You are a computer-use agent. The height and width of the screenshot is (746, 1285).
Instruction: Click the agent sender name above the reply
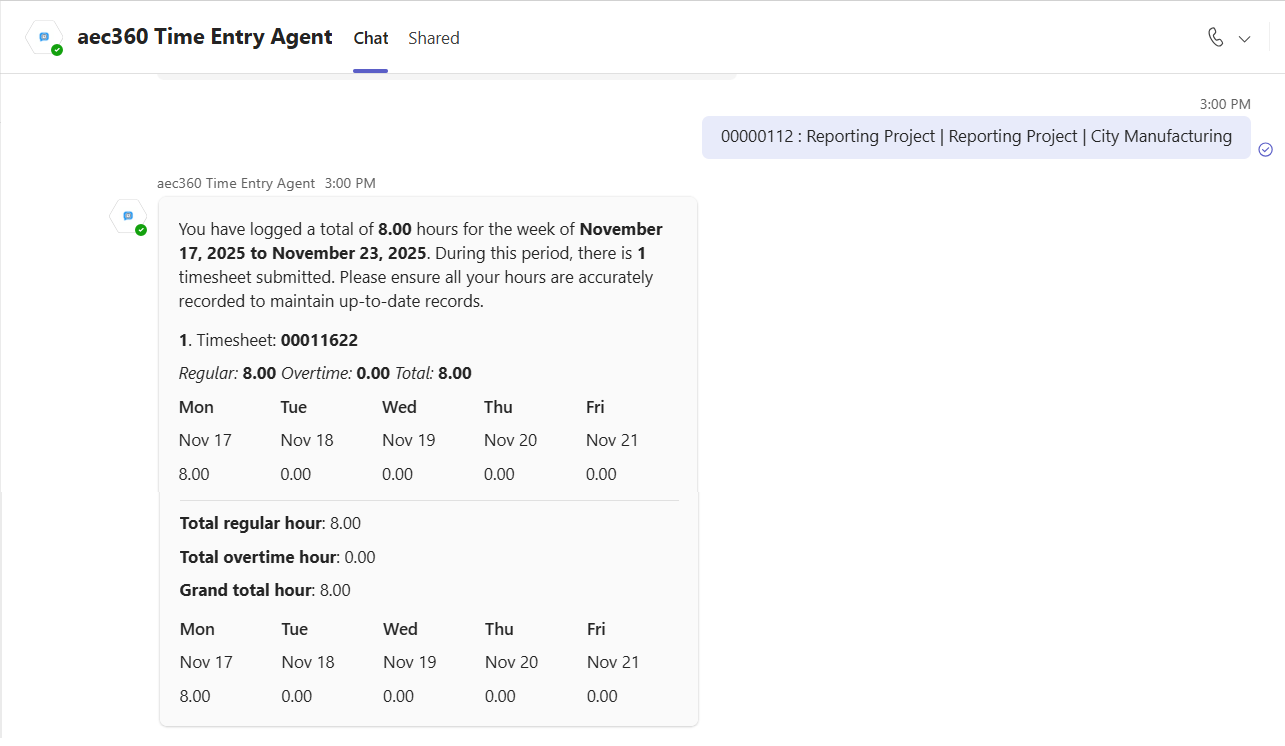(236, 183)
